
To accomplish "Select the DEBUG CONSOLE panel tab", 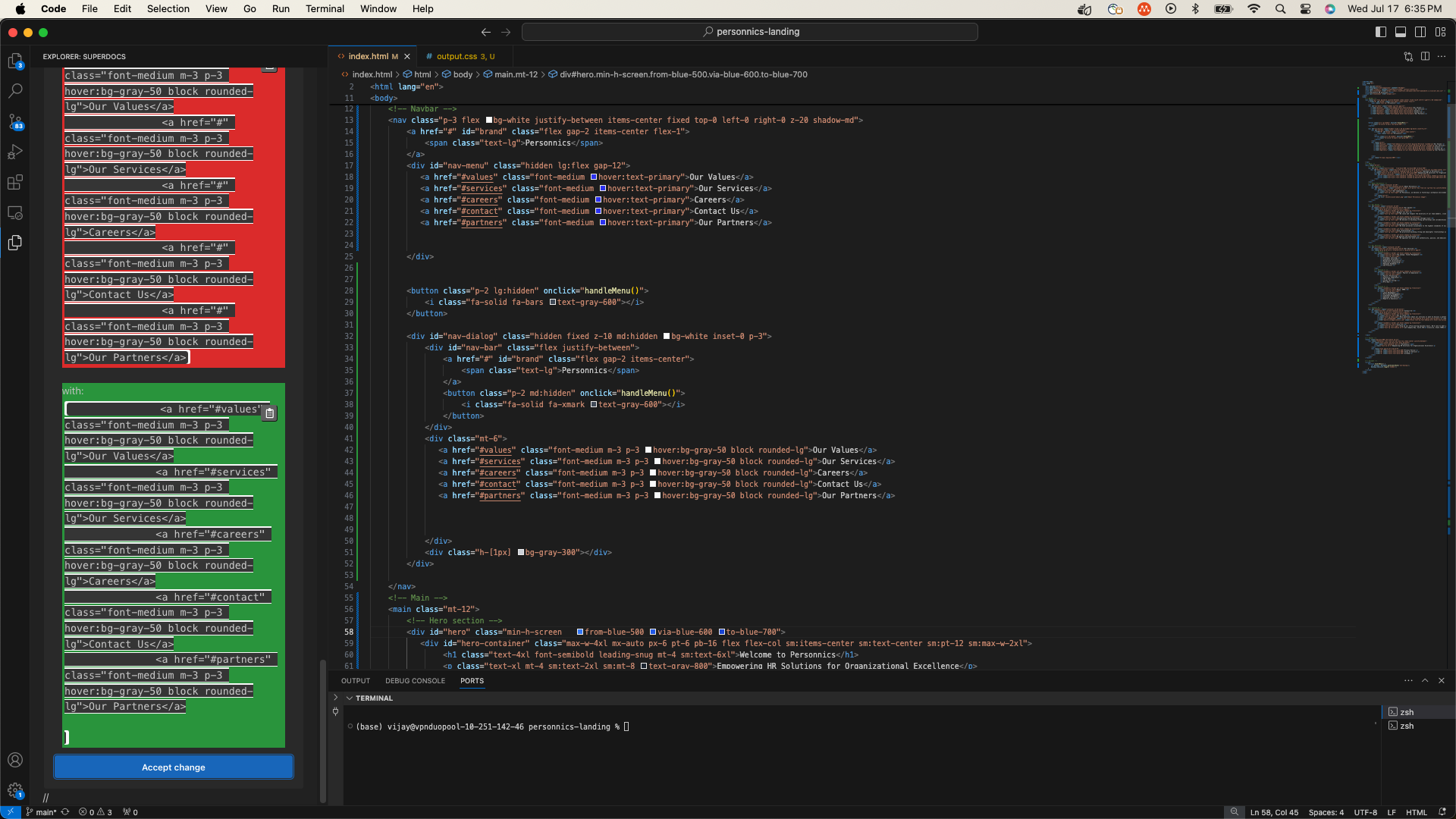I will click(415, 680).
